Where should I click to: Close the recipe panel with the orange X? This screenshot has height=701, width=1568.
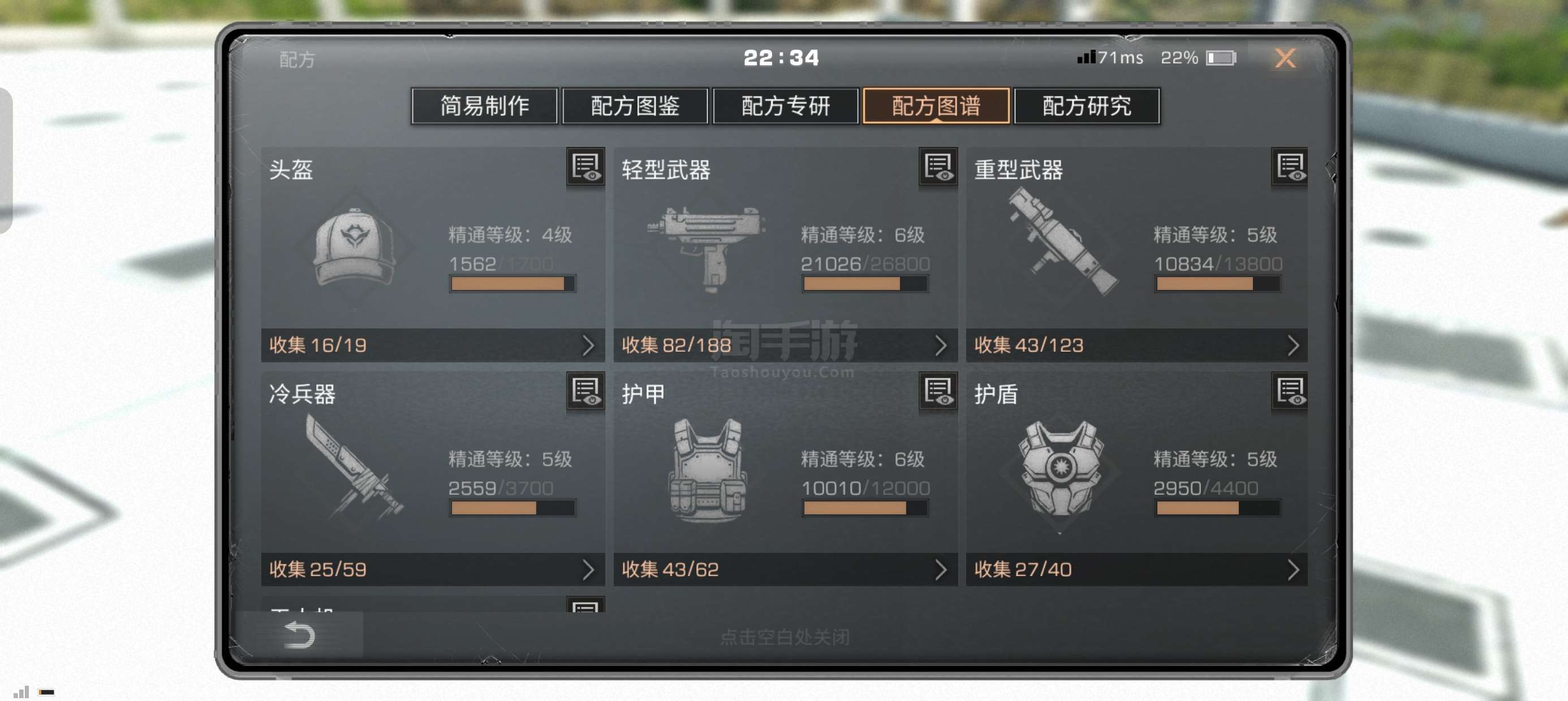(1285, 58)
